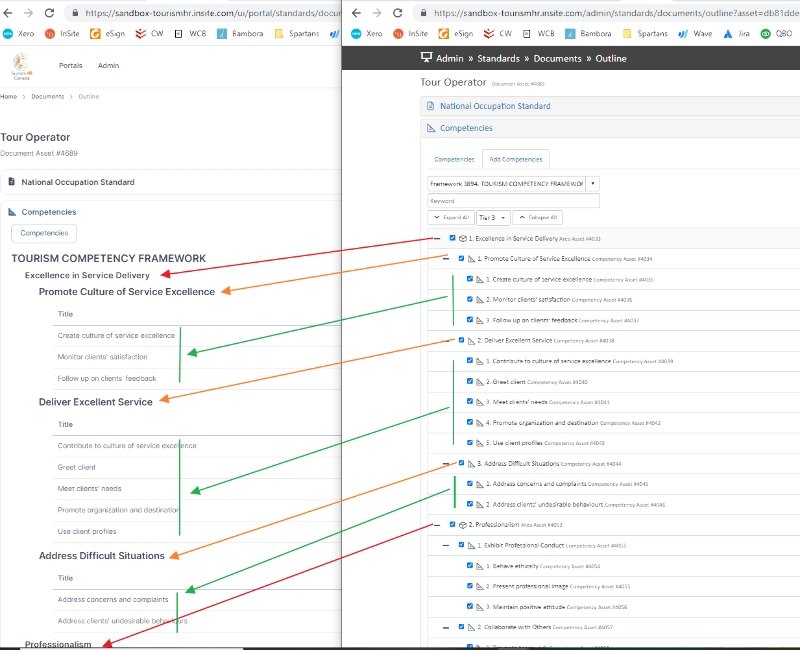This screenshot has width=800, height=650.
Task: Open the Framework selection dropdown
Action: 593,184
